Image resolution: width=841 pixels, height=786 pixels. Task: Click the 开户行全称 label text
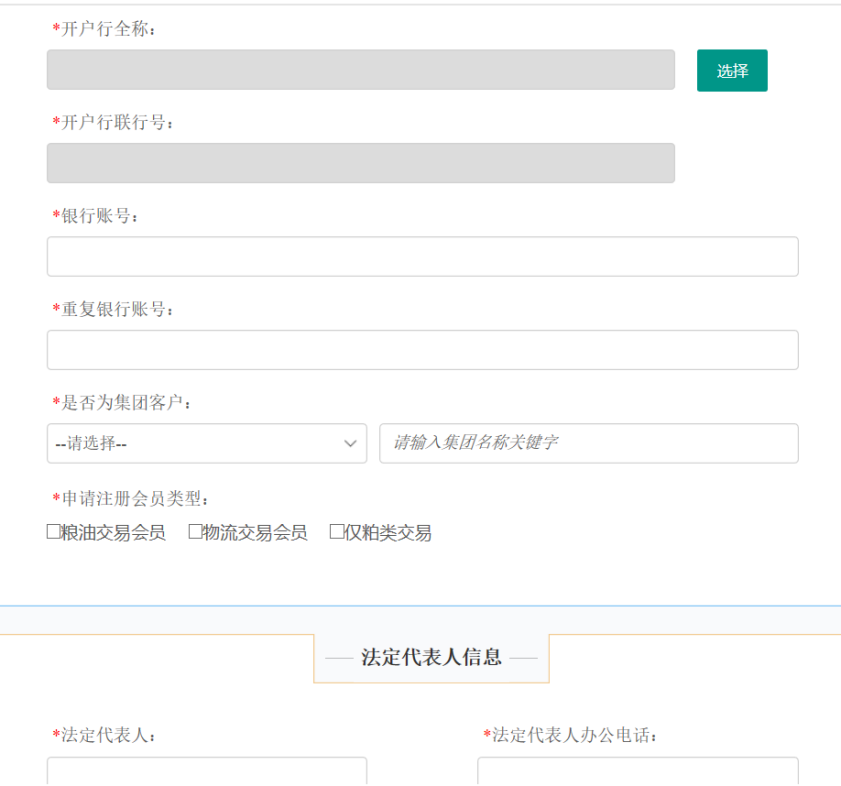[x=109, y=29]
